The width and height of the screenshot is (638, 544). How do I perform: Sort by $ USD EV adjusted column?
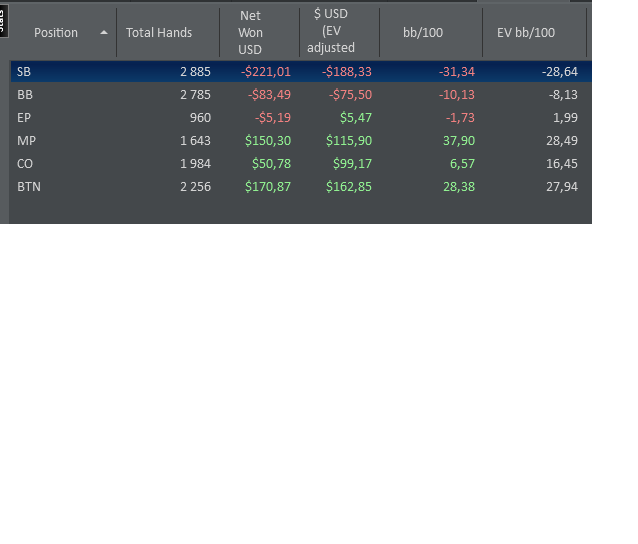pyautogui.click(x=331, y=32)
